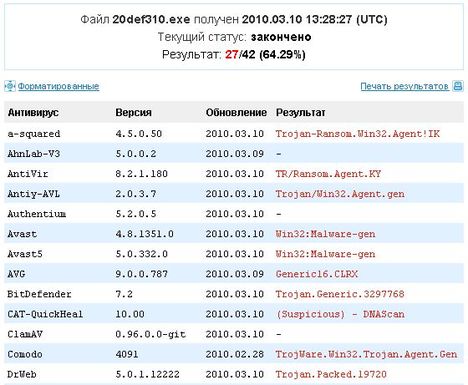The width and height of the screenshot is (468, 385).
Task: Click the TrojWare.Win32.Trojan.Agent.Gen result
Action: (x=366, y=354)
